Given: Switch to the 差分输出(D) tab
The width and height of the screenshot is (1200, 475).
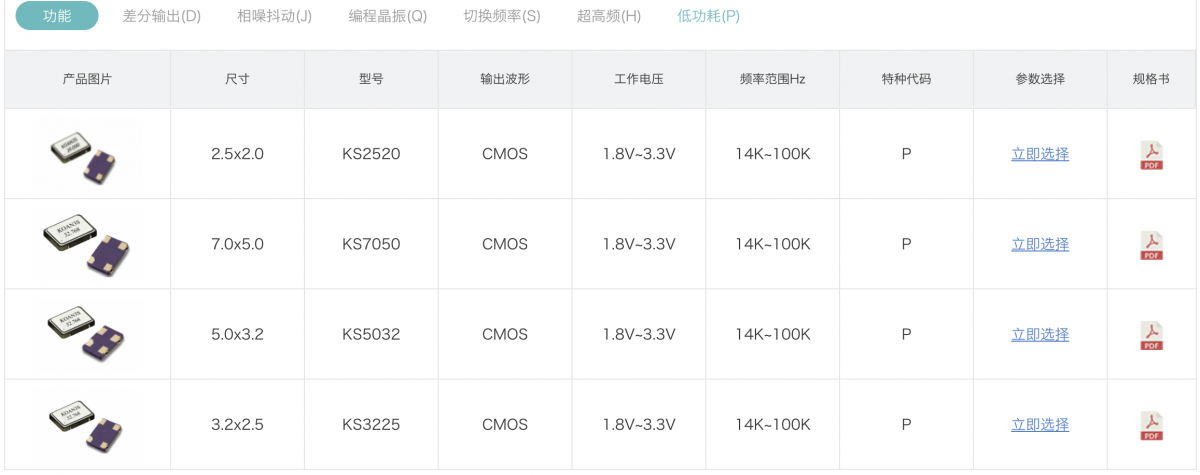Looking at the screenshot, I should [161, 16].
